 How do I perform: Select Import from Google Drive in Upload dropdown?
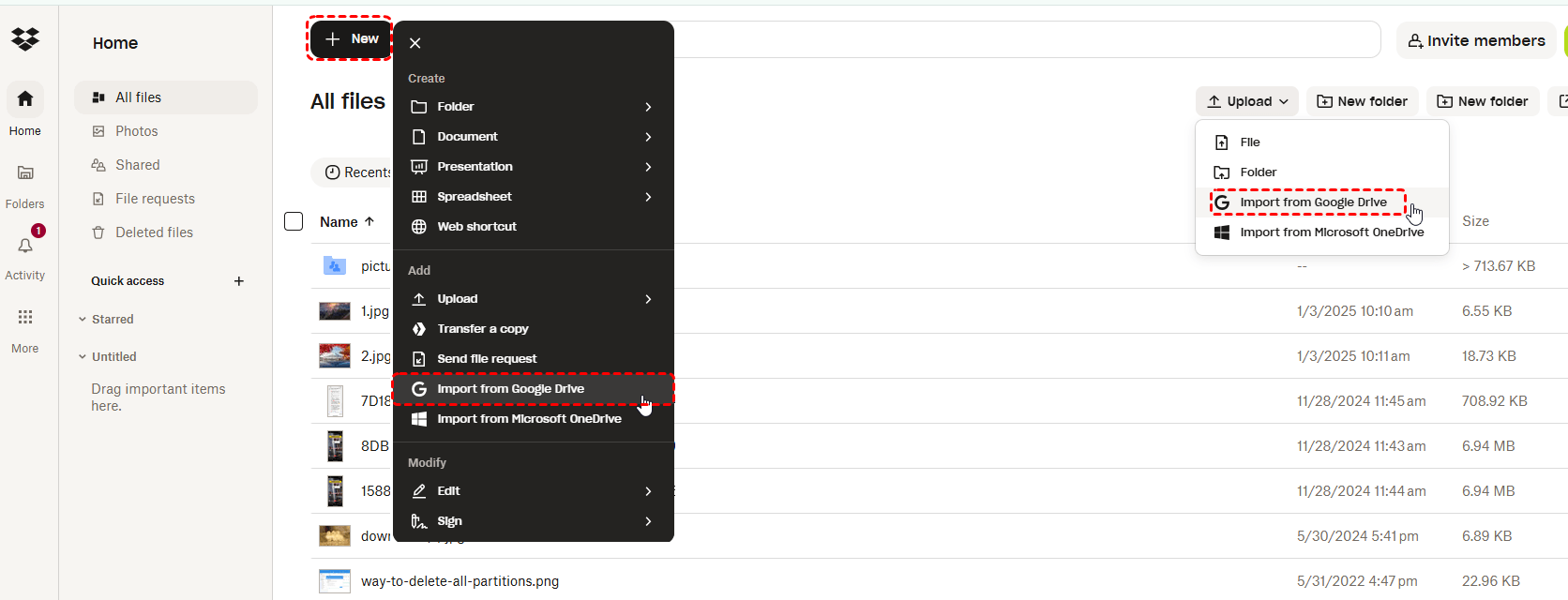coord(1322,202)
